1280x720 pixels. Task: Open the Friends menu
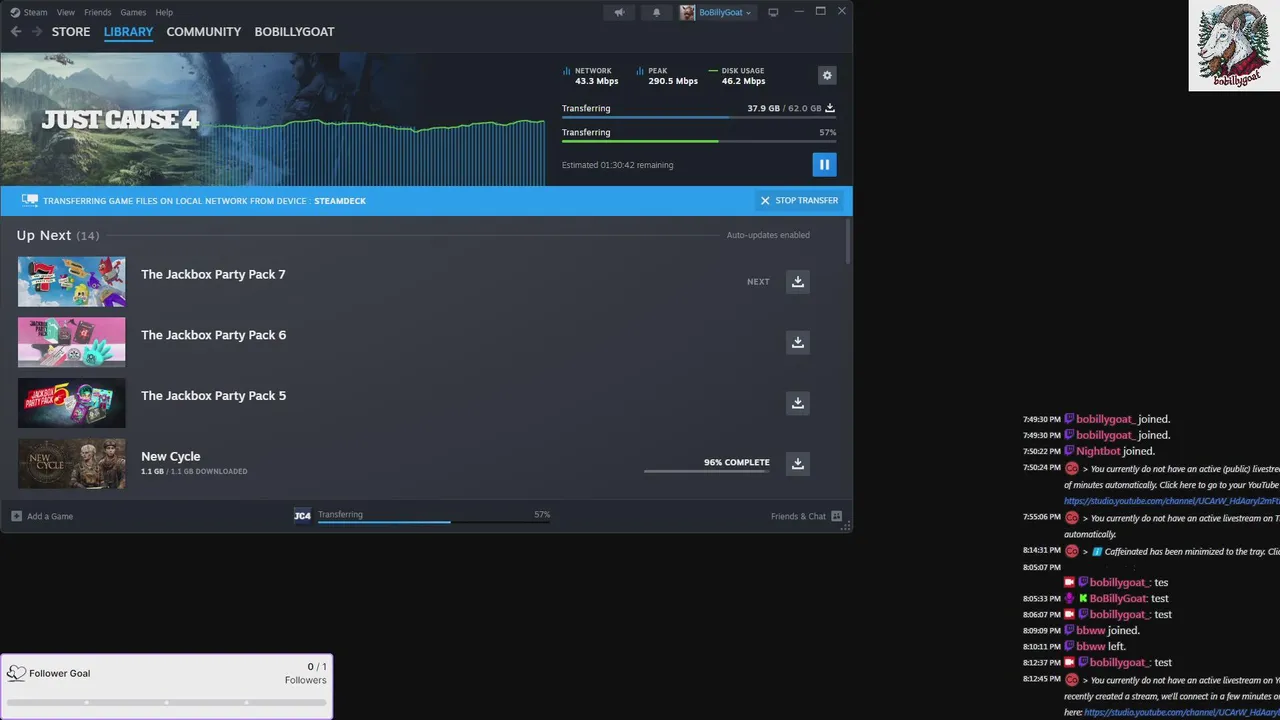pyautogui.click(x=98, y=12)
